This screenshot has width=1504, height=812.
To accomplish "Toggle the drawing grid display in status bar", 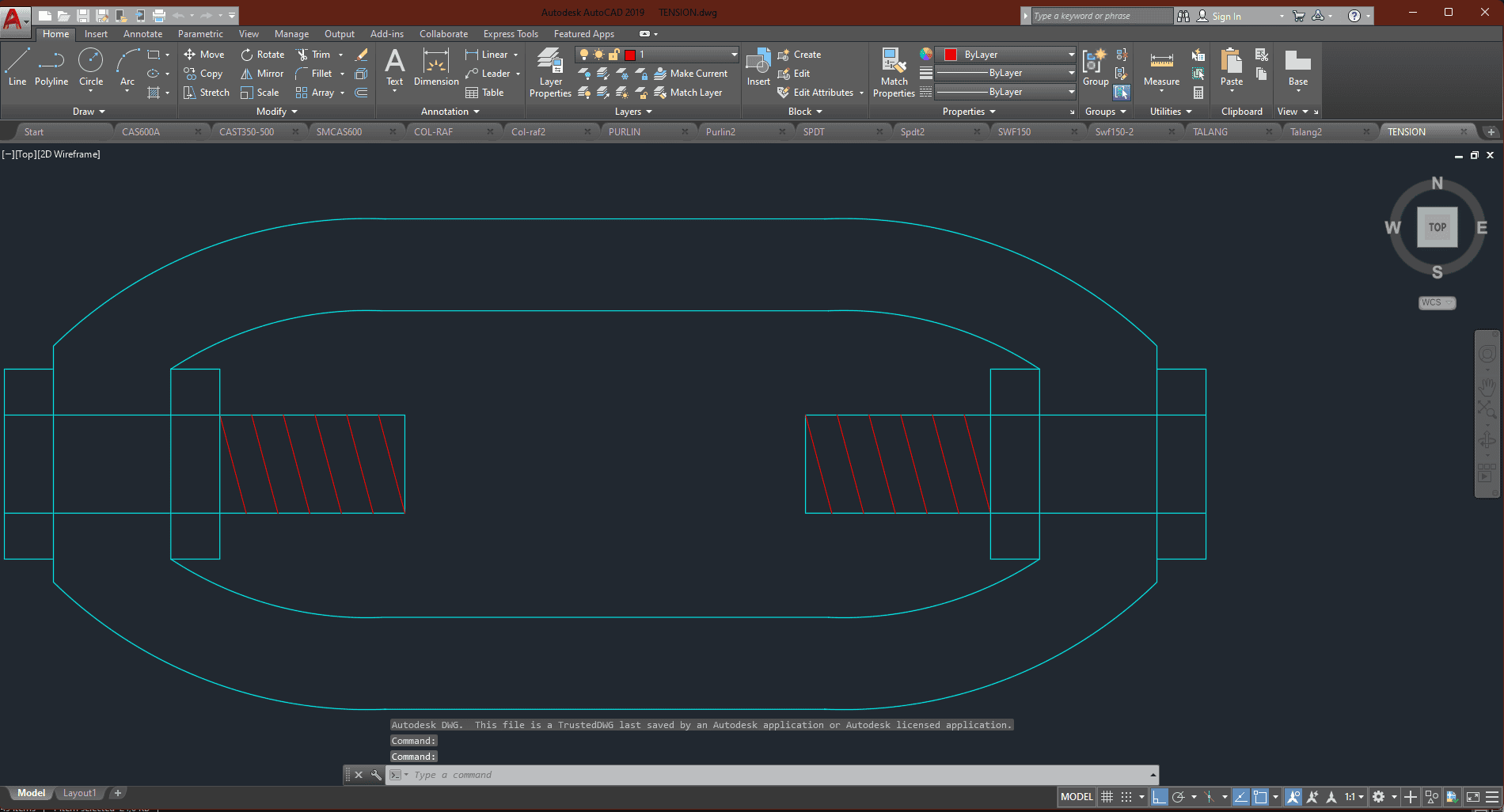I will [1107, 797].
